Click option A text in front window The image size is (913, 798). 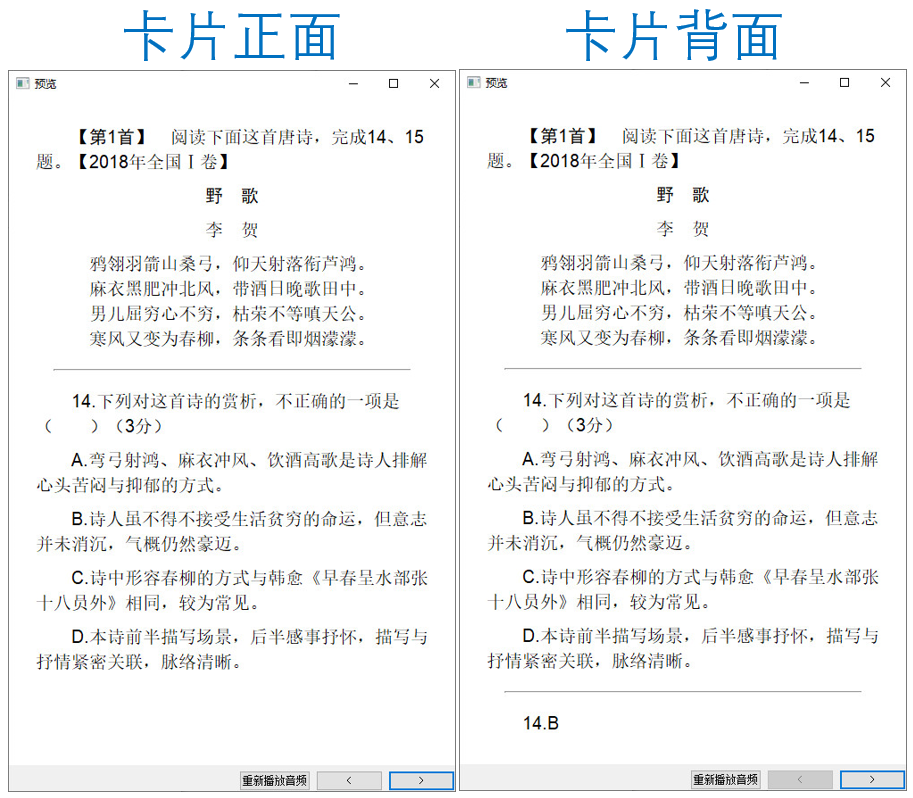pyautogui.click(x=232, y=472)
